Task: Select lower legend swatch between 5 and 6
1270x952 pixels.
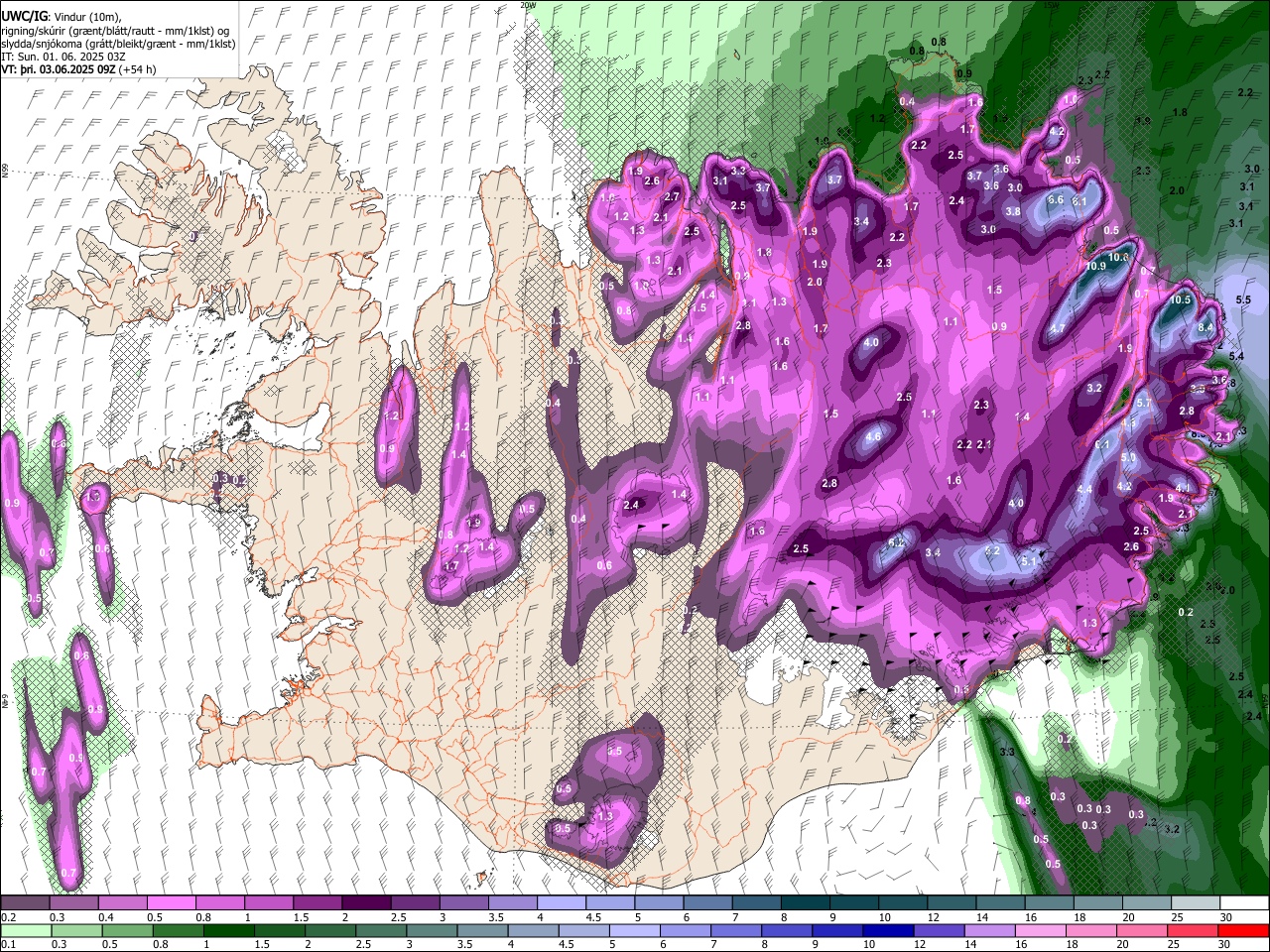Action: point(635,931)
